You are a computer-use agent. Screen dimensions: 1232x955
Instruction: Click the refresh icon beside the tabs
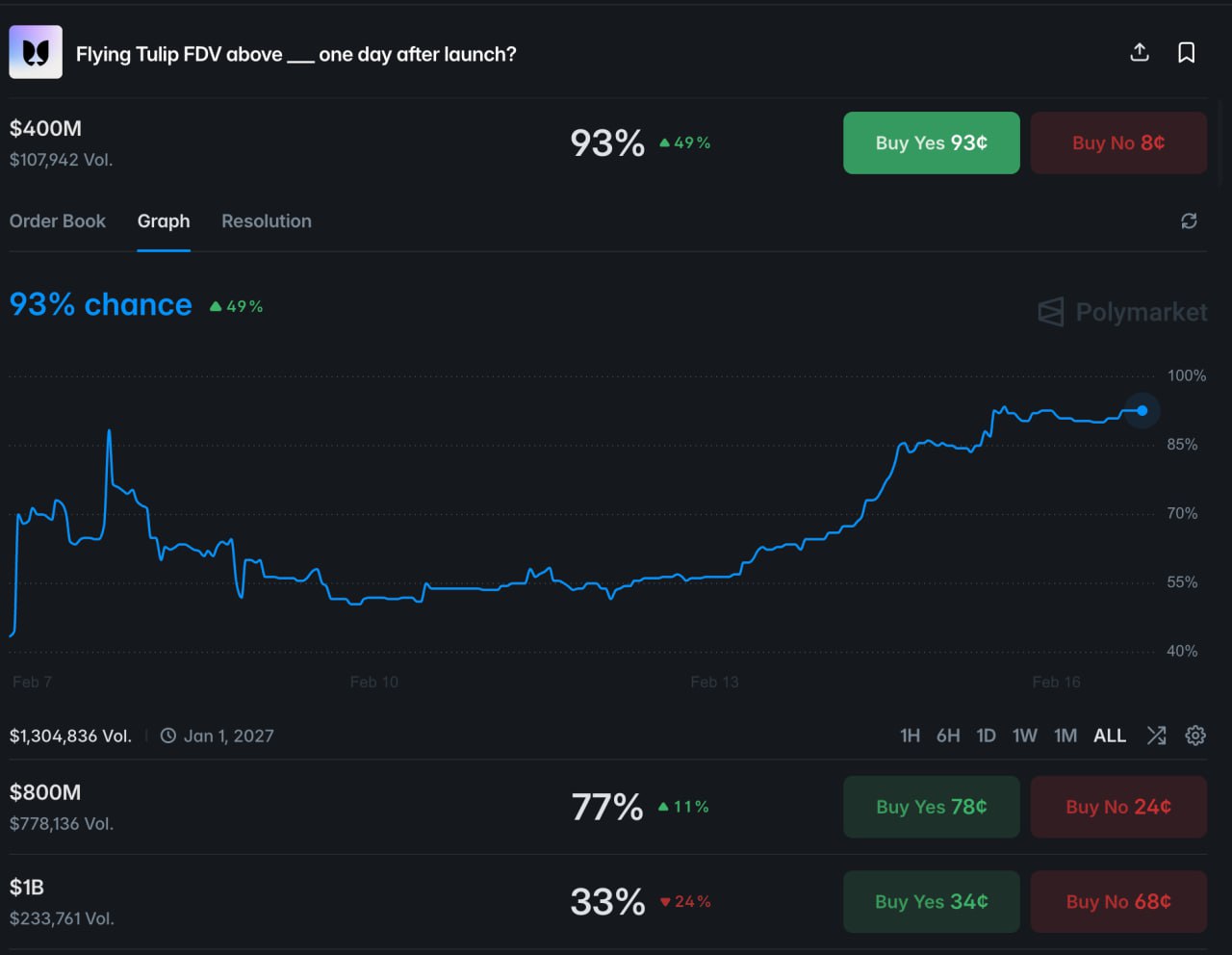(1189, 221)
